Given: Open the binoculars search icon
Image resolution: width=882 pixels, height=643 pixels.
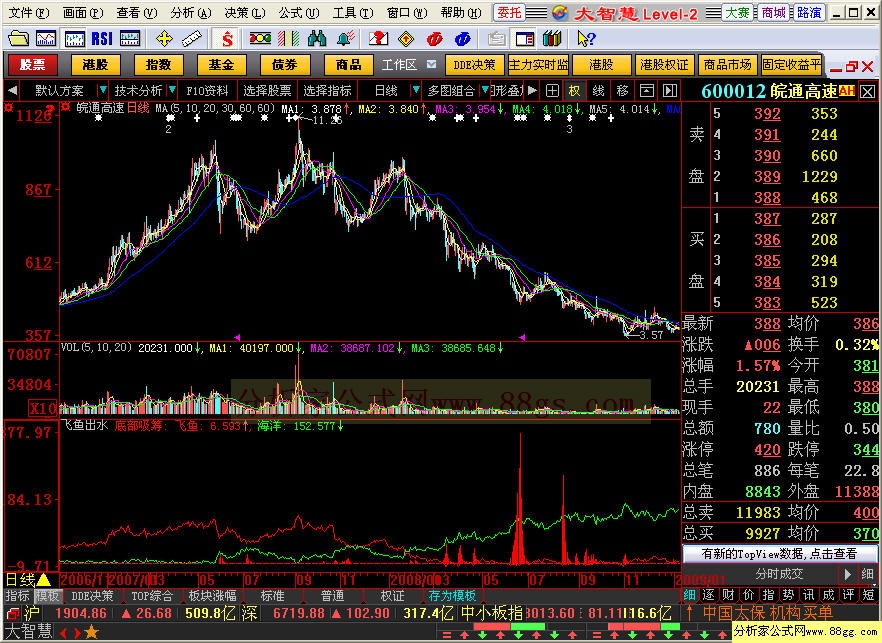Looking at the screenshot, I should point(317,39).
